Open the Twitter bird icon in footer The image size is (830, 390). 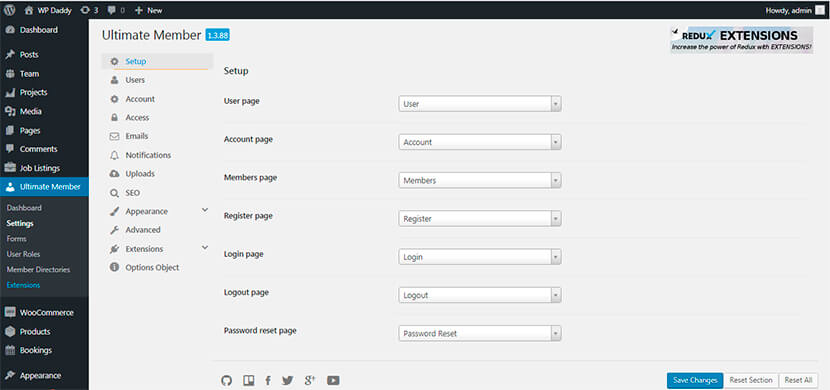[x=287, y=380]
